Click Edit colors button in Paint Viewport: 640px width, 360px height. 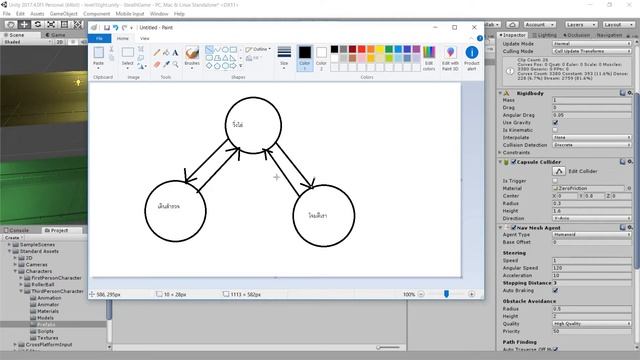point(429,58)
